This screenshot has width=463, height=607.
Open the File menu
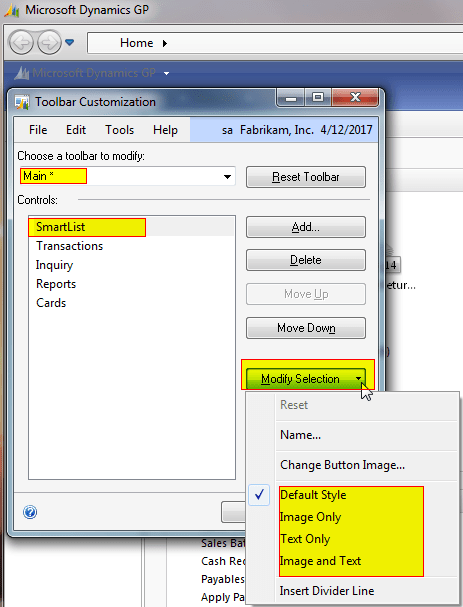pos(38,130)
